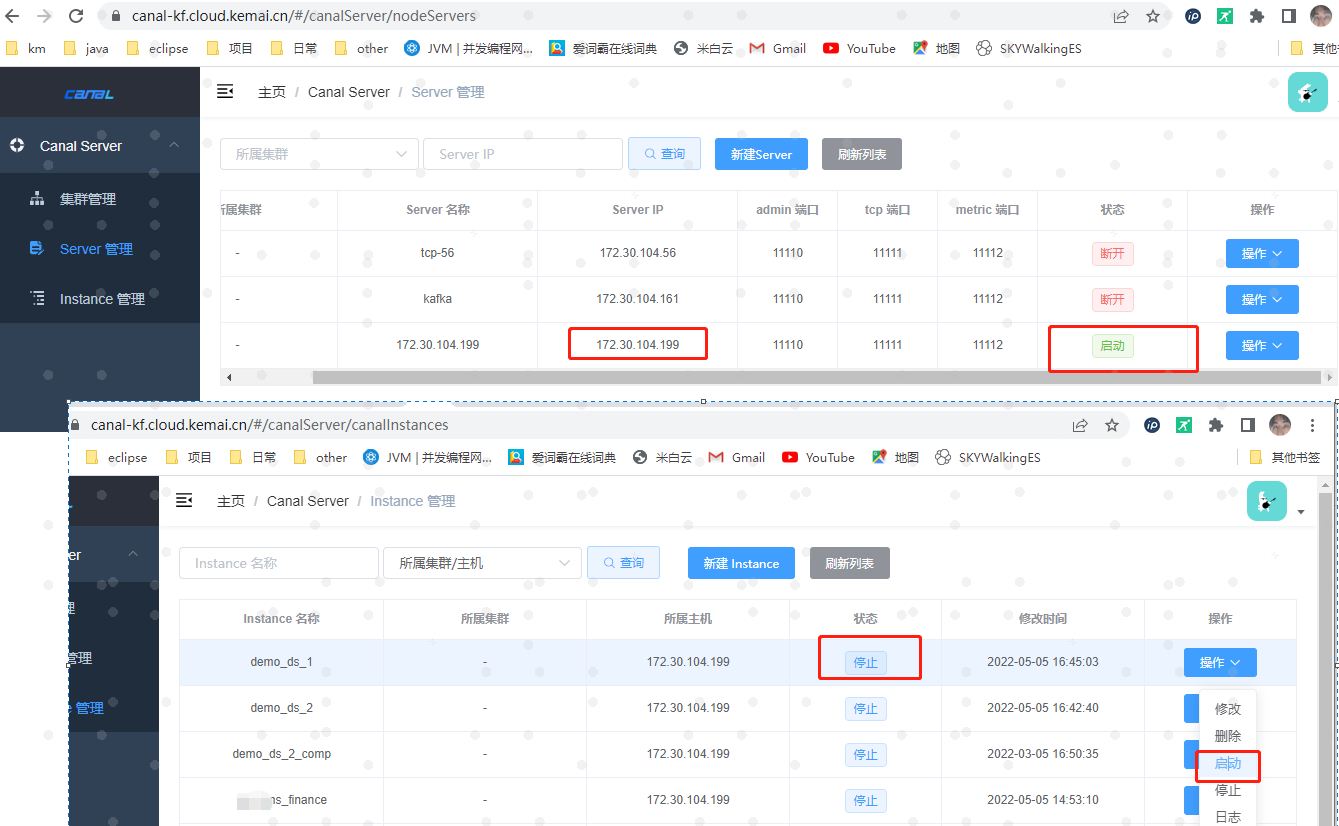The height and width of the screenshot is (826, 1339).
Task: Click the 新建Server button
Action: click(x=760, y=153)
